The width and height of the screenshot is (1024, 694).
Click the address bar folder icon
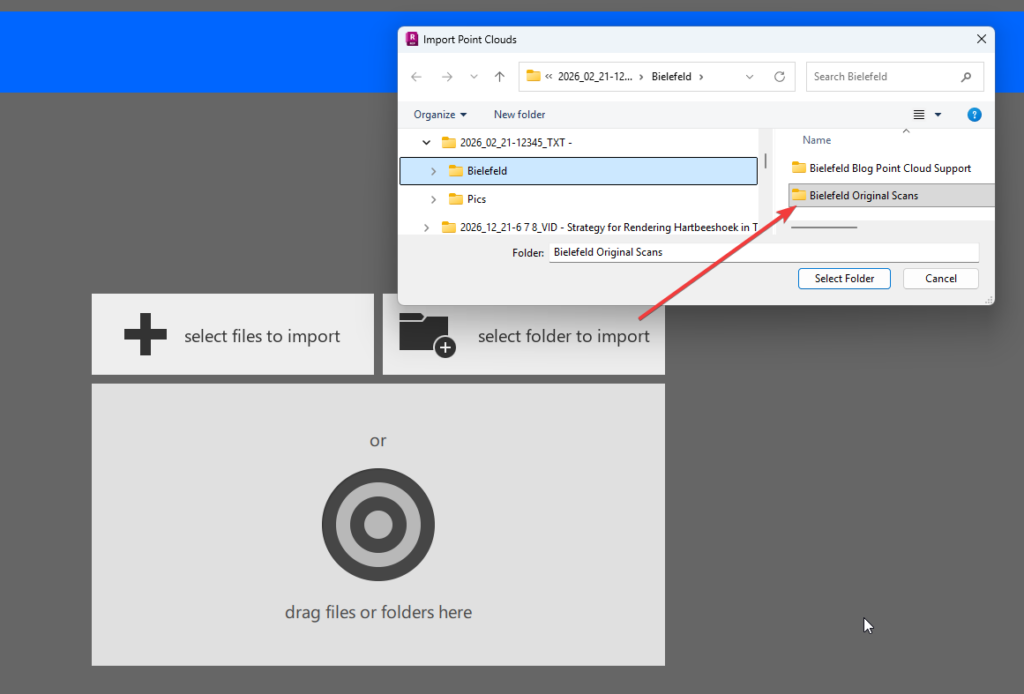533,76
